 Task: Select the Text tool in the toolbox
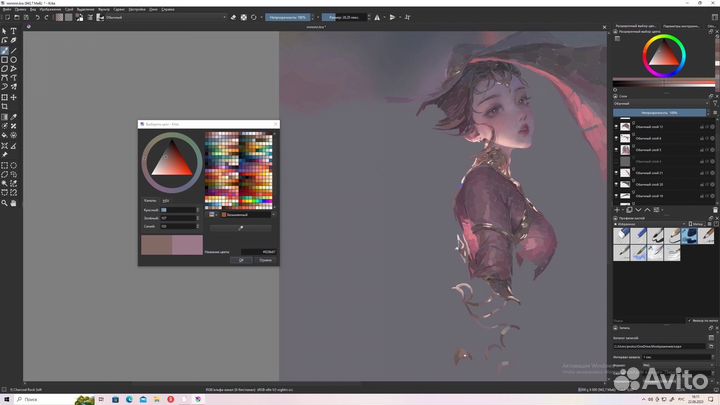(x=13, y=31)
